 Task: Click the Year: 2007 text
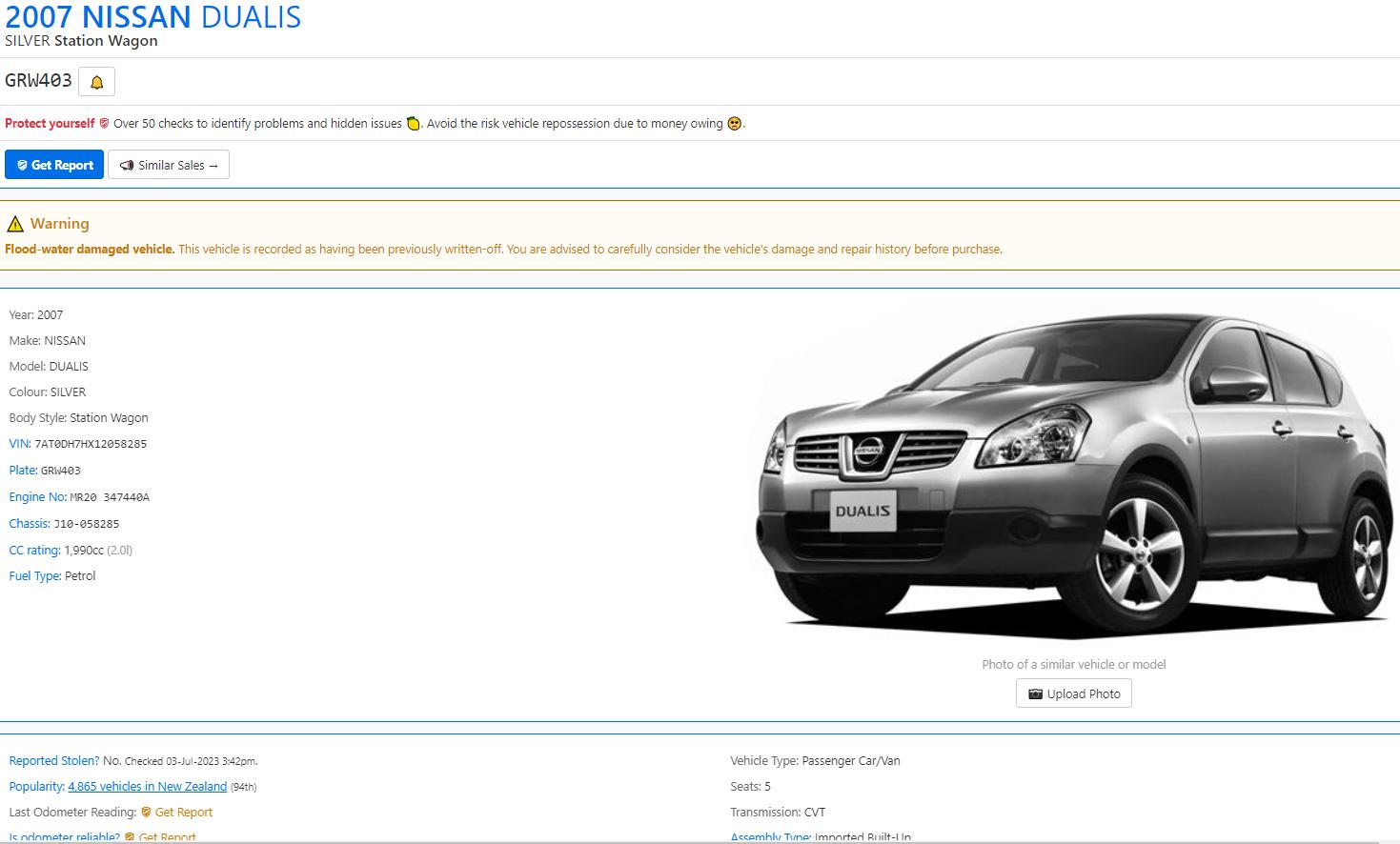[36, 315]
